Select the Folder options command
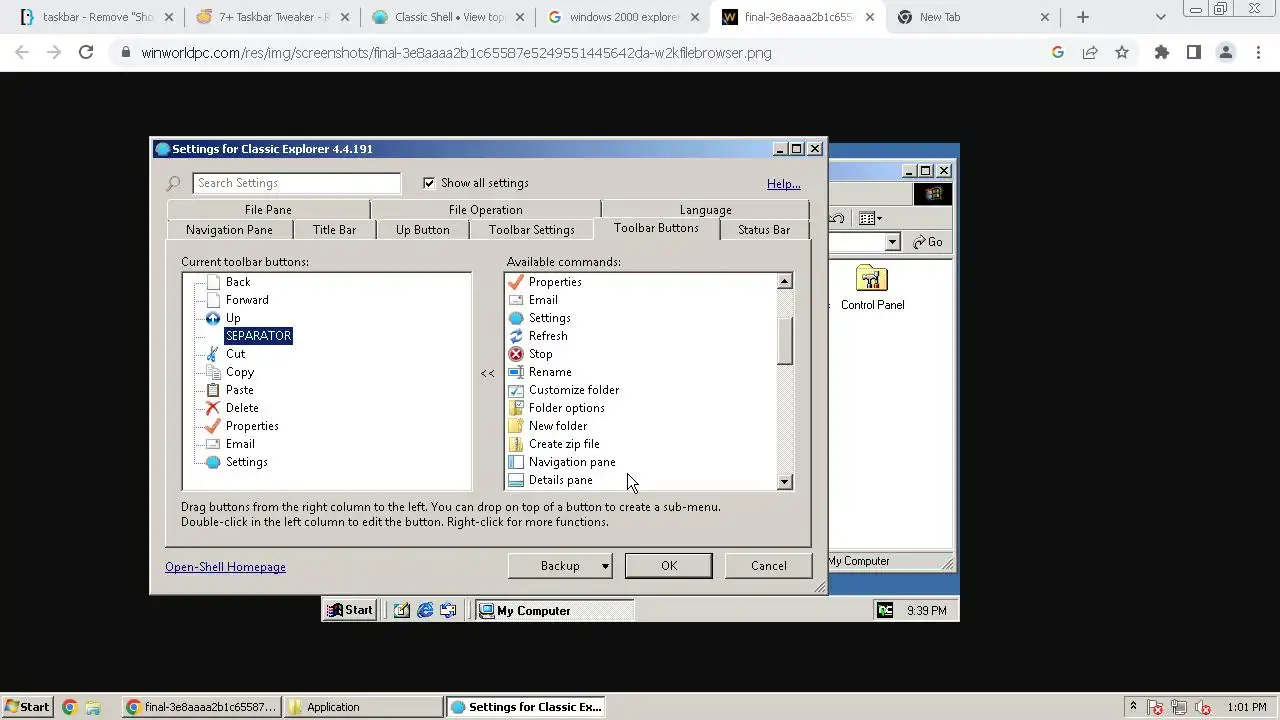1280x720 pixels. 566,408
